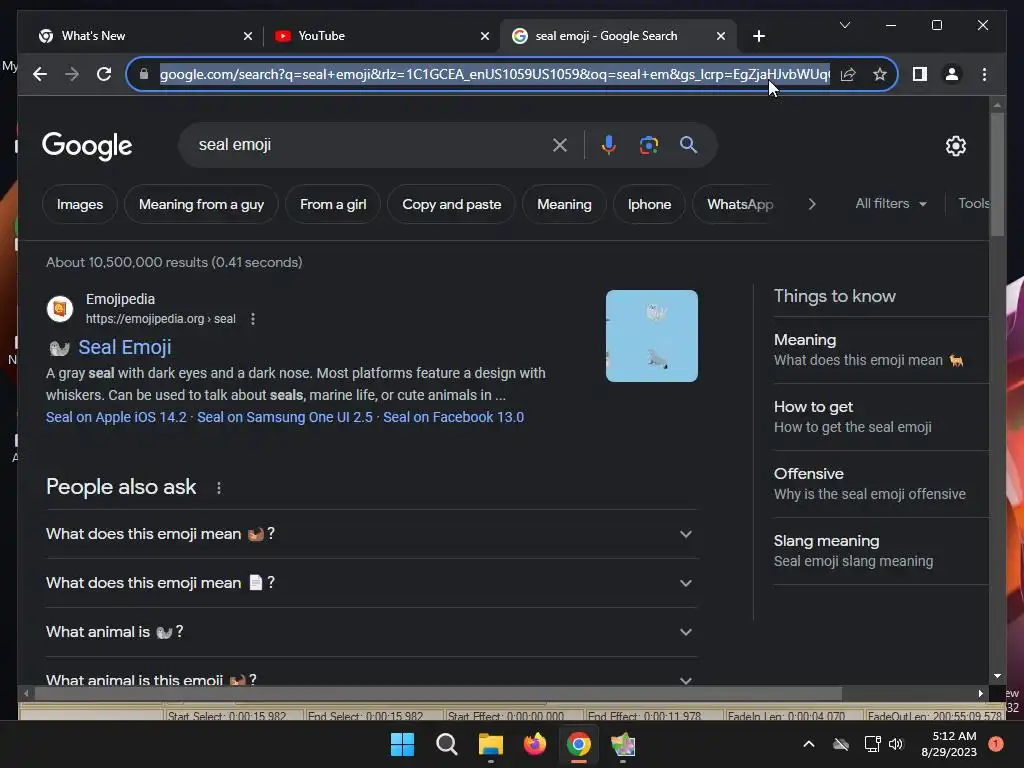Open the clock and date in the taskbar

tap(949, 744)
